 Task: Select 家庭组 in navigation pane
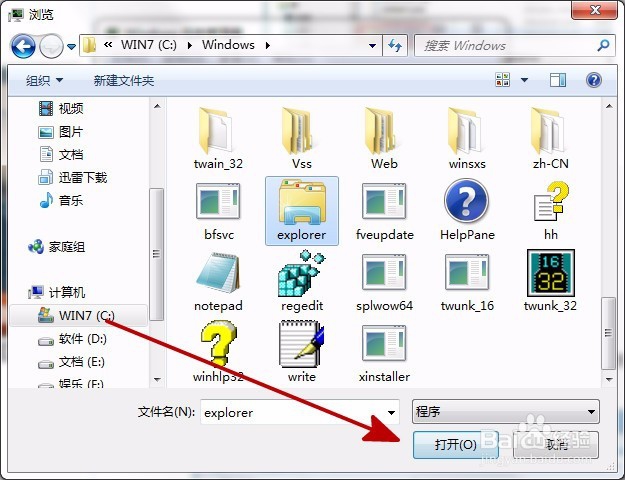56,247
